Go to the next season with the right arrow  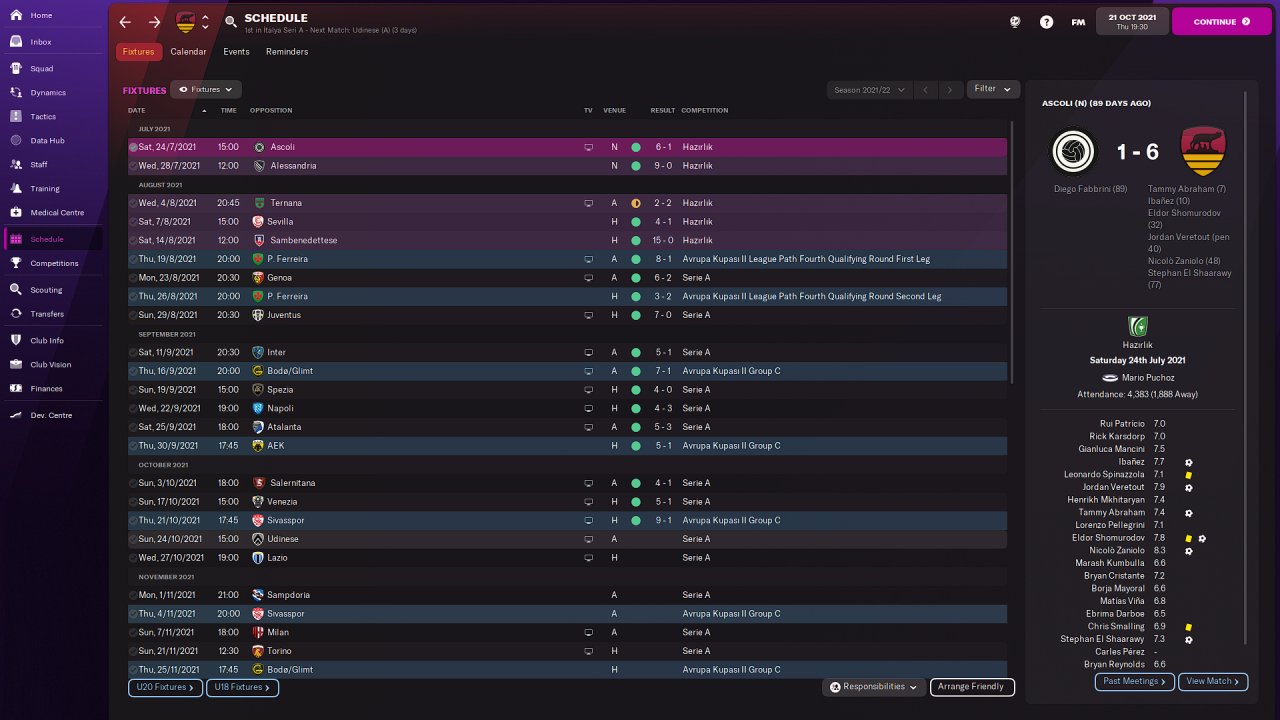[x=950, y=90]
